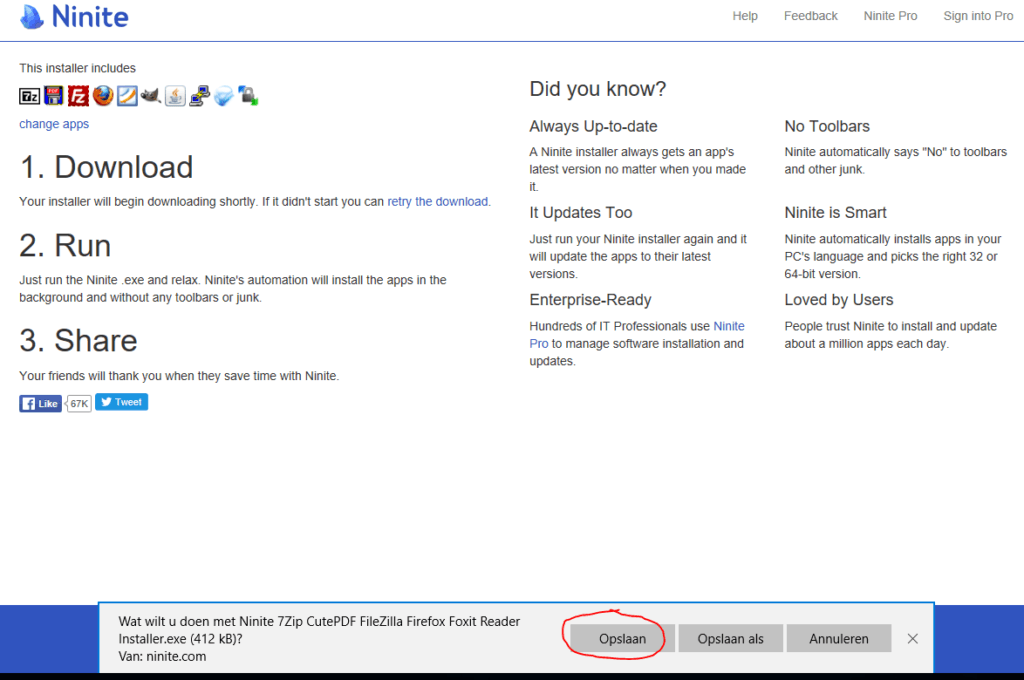Click the "Enterprise-Ready" heading
1024x680 pixels.
[x=590, y=300]
